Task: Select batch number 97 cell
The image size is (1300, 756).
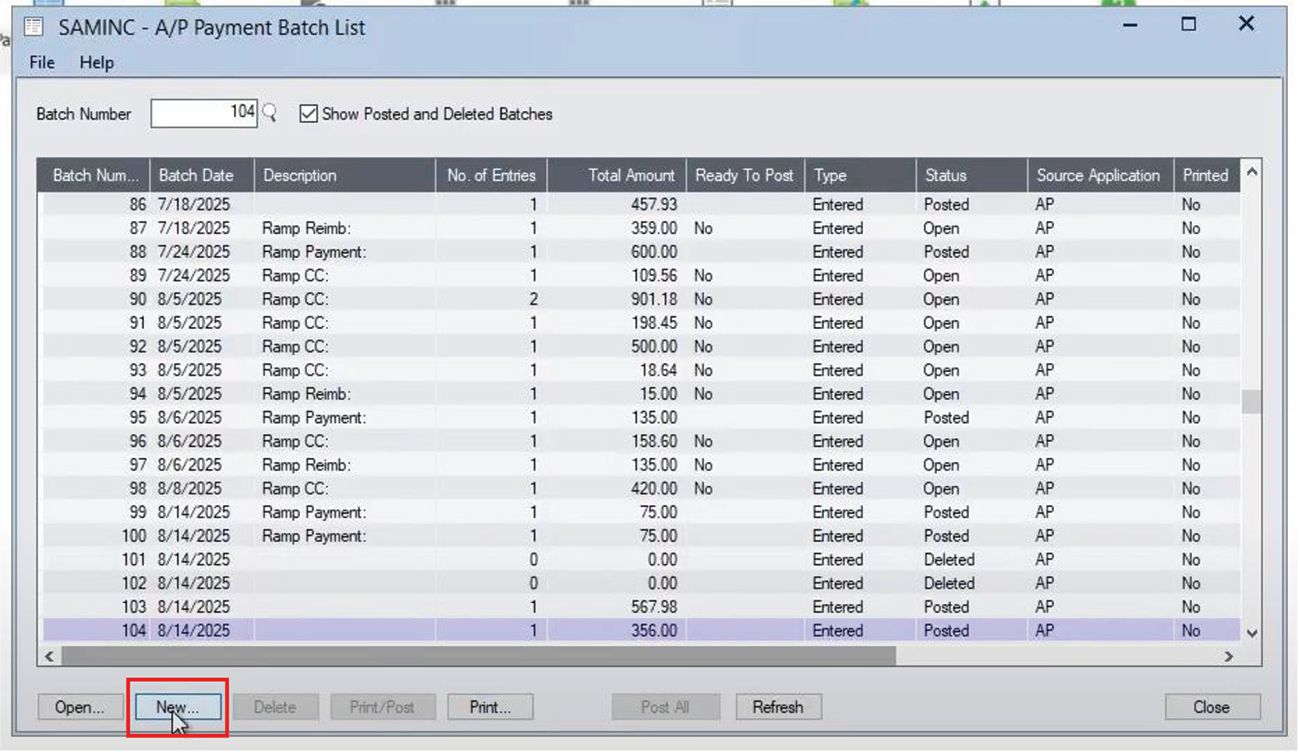Action: pyautogui.click(x=96, y=465)
